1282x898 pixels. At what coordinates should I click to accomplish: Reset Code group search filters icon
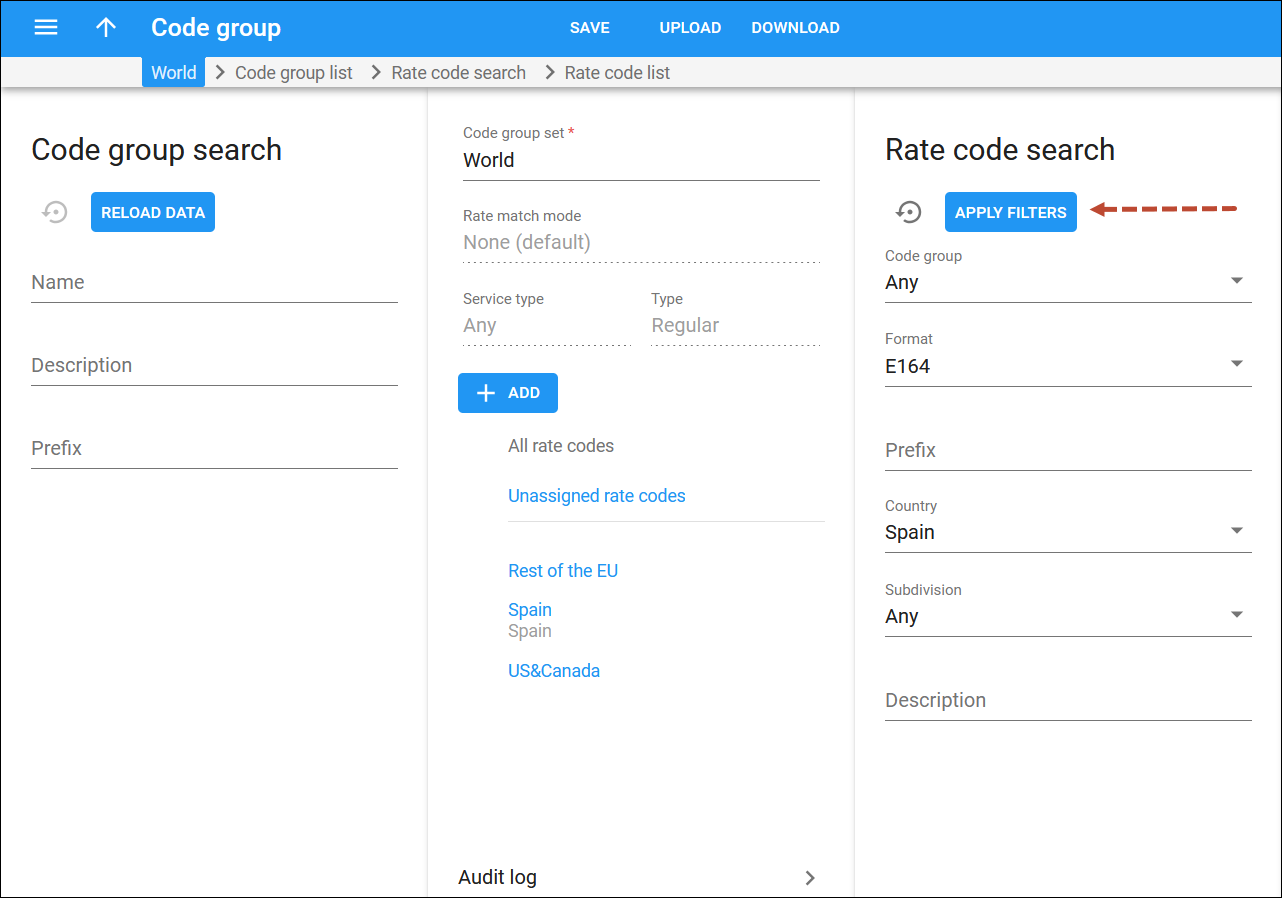click(55, 212)
